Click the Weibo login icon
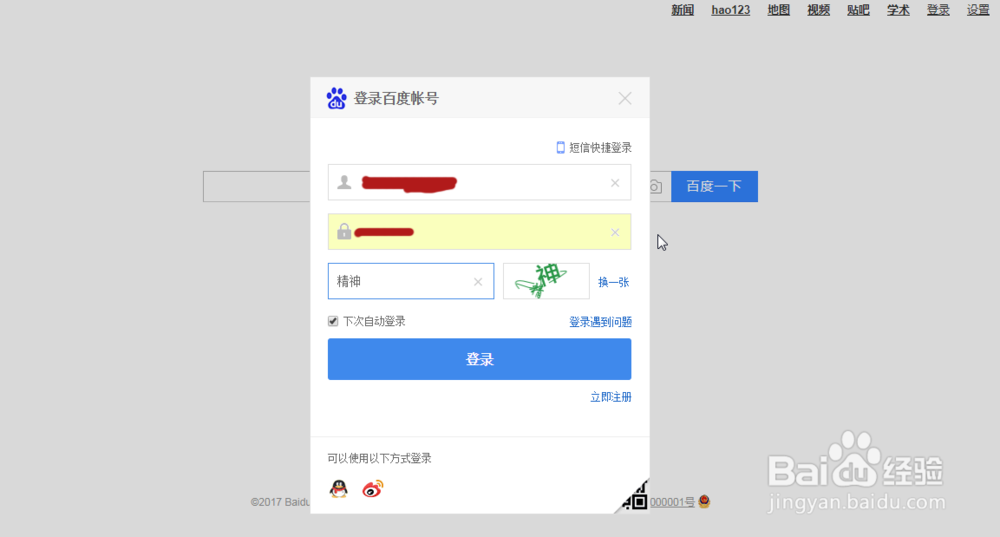Image resolution: width=1000 pixels, height=537 pixels. point(373,489)
